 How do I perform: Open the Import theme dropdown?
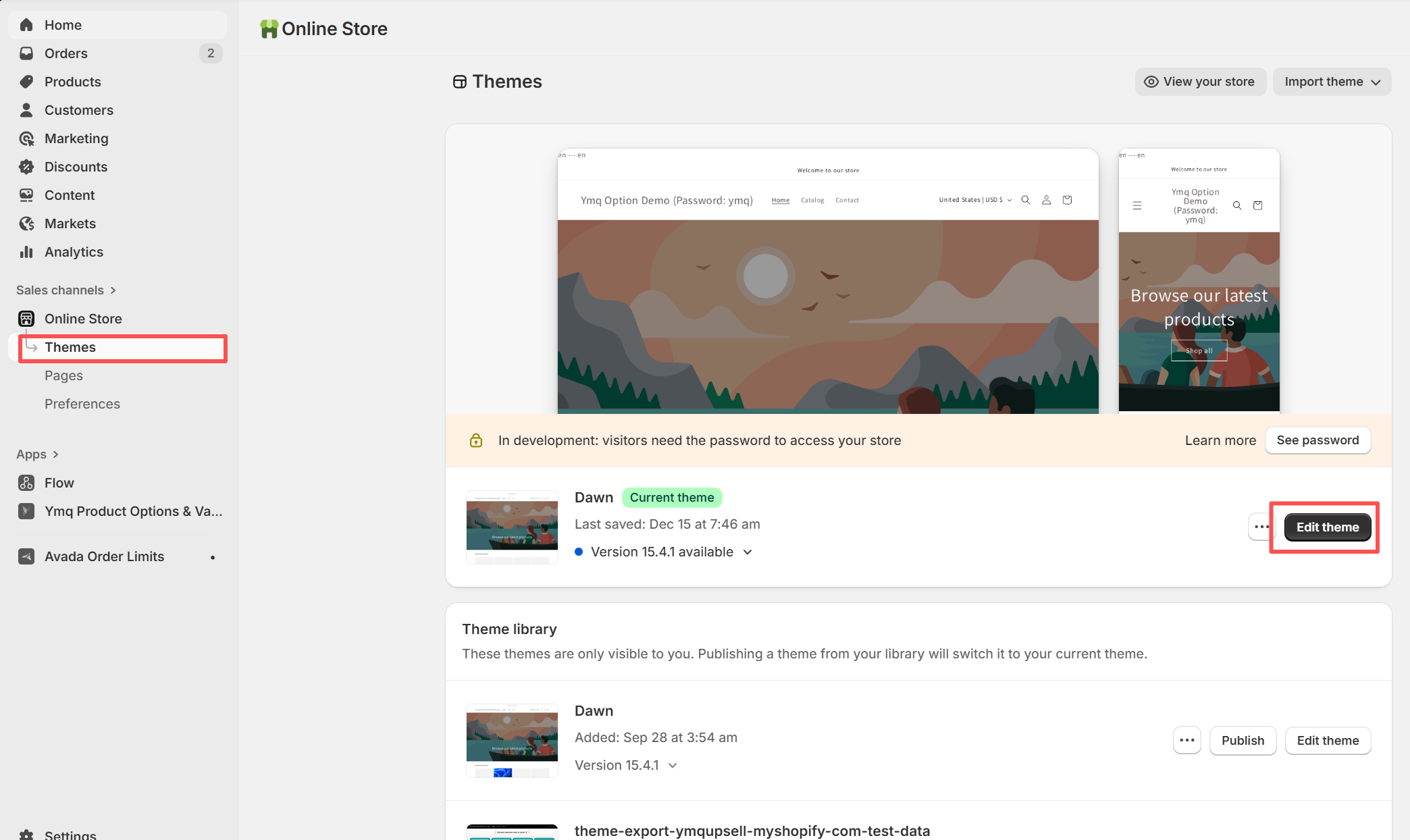pos(1332,82)
